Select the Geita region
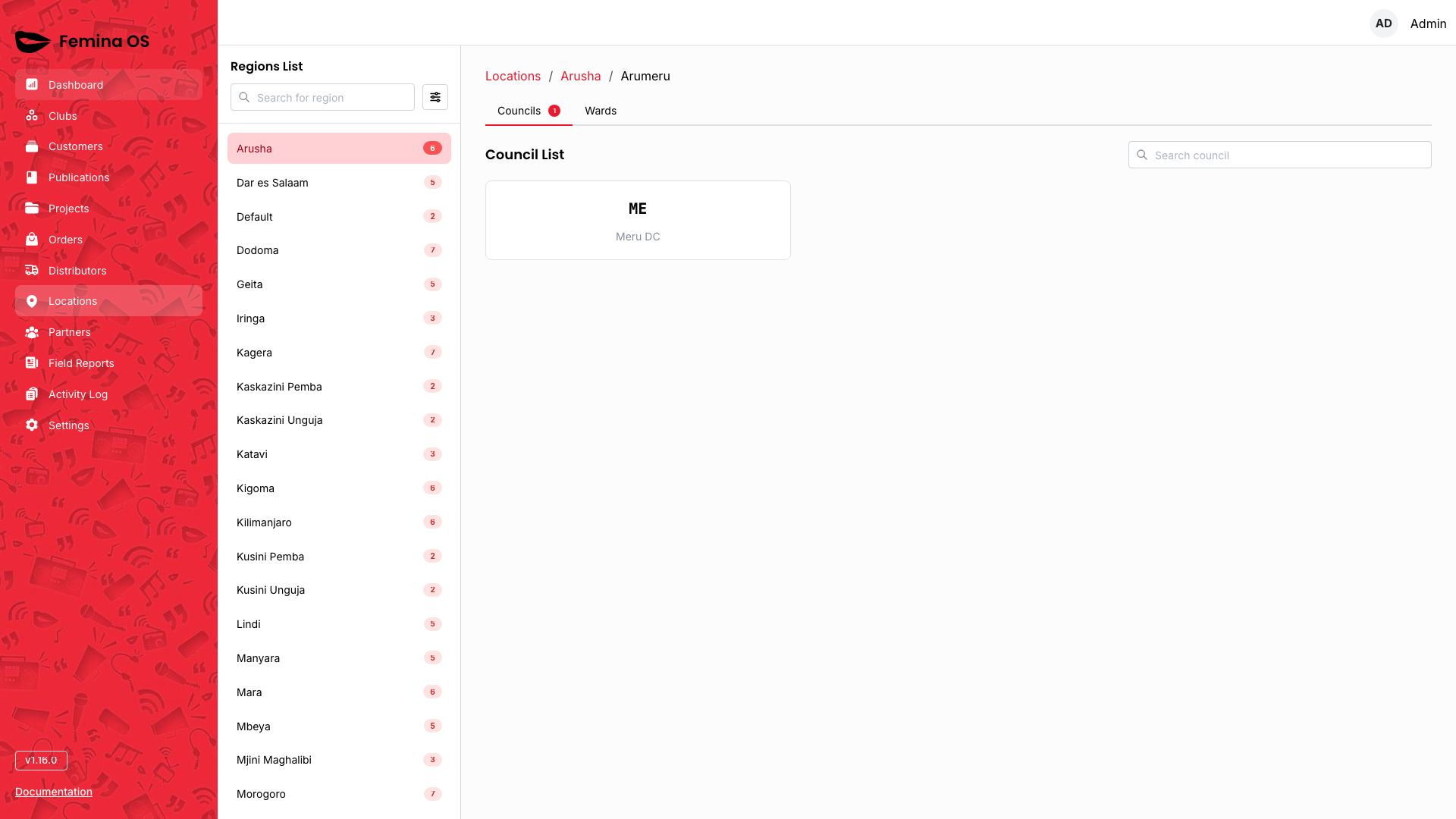This screenshot has height=819, width=1456. (x=339, y=284)
